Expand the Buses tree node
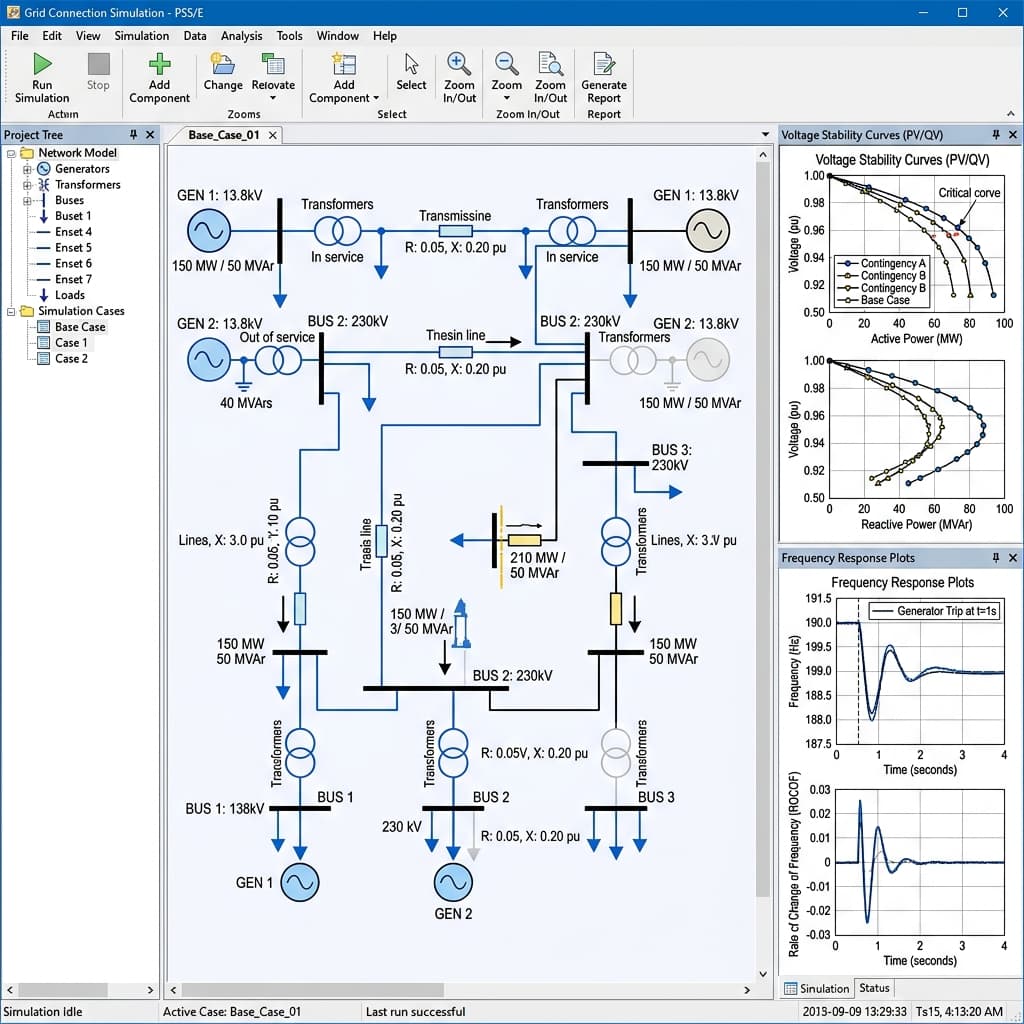Viewport: 1024px width, 1024px height. (27, 201)
